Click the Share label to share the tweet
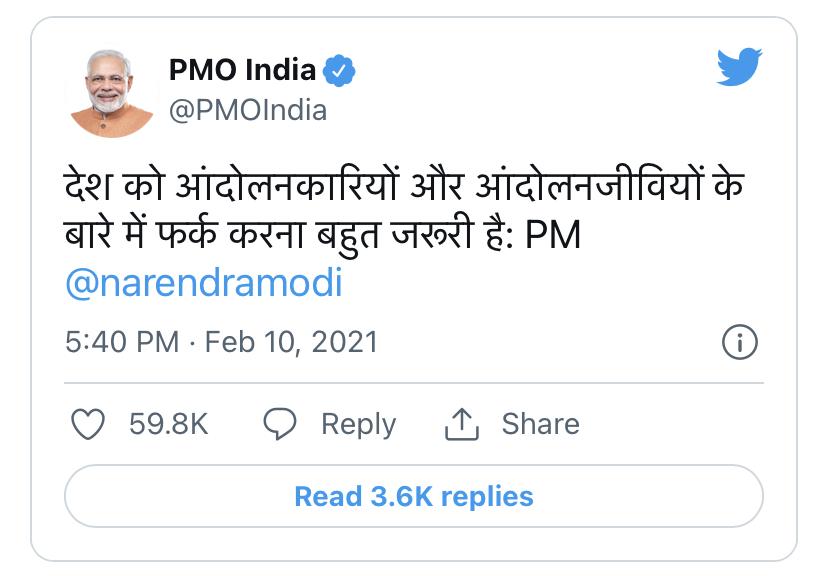The height and width of the screenshot is (576, 828). [x=540, y=424]
